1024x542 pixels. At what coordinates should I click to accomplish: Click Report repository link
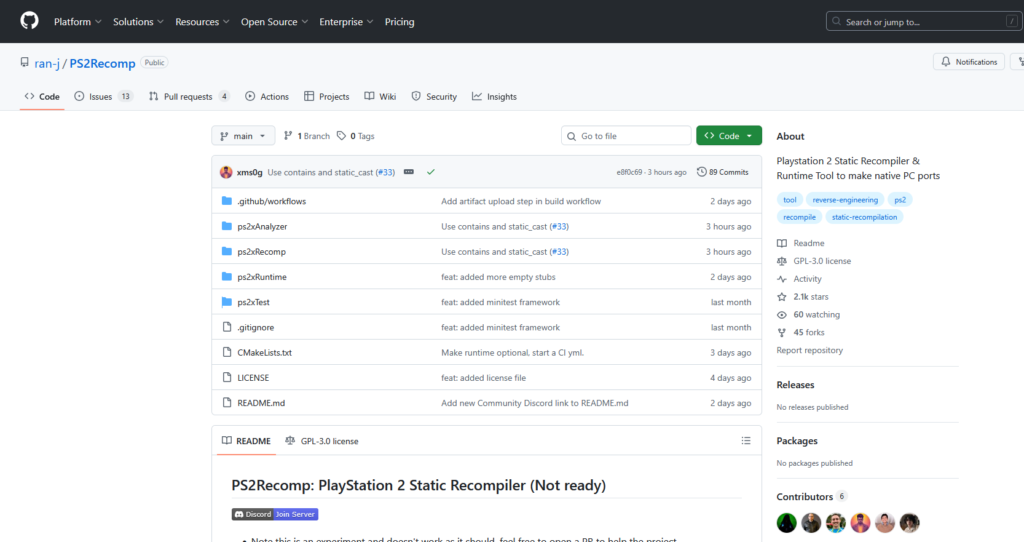(809, 350)
